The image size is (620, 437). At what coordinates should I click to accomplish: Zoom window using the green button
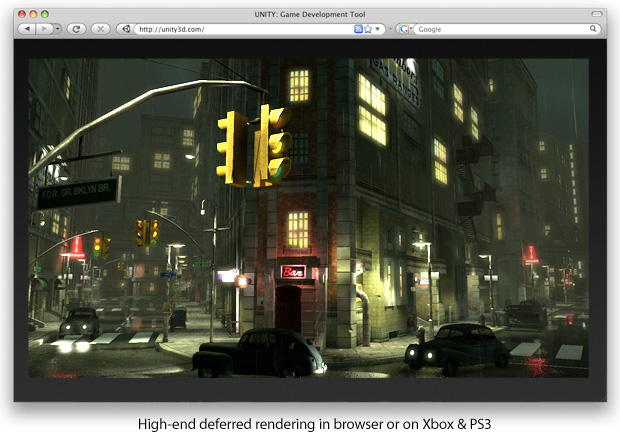(45, 13)
